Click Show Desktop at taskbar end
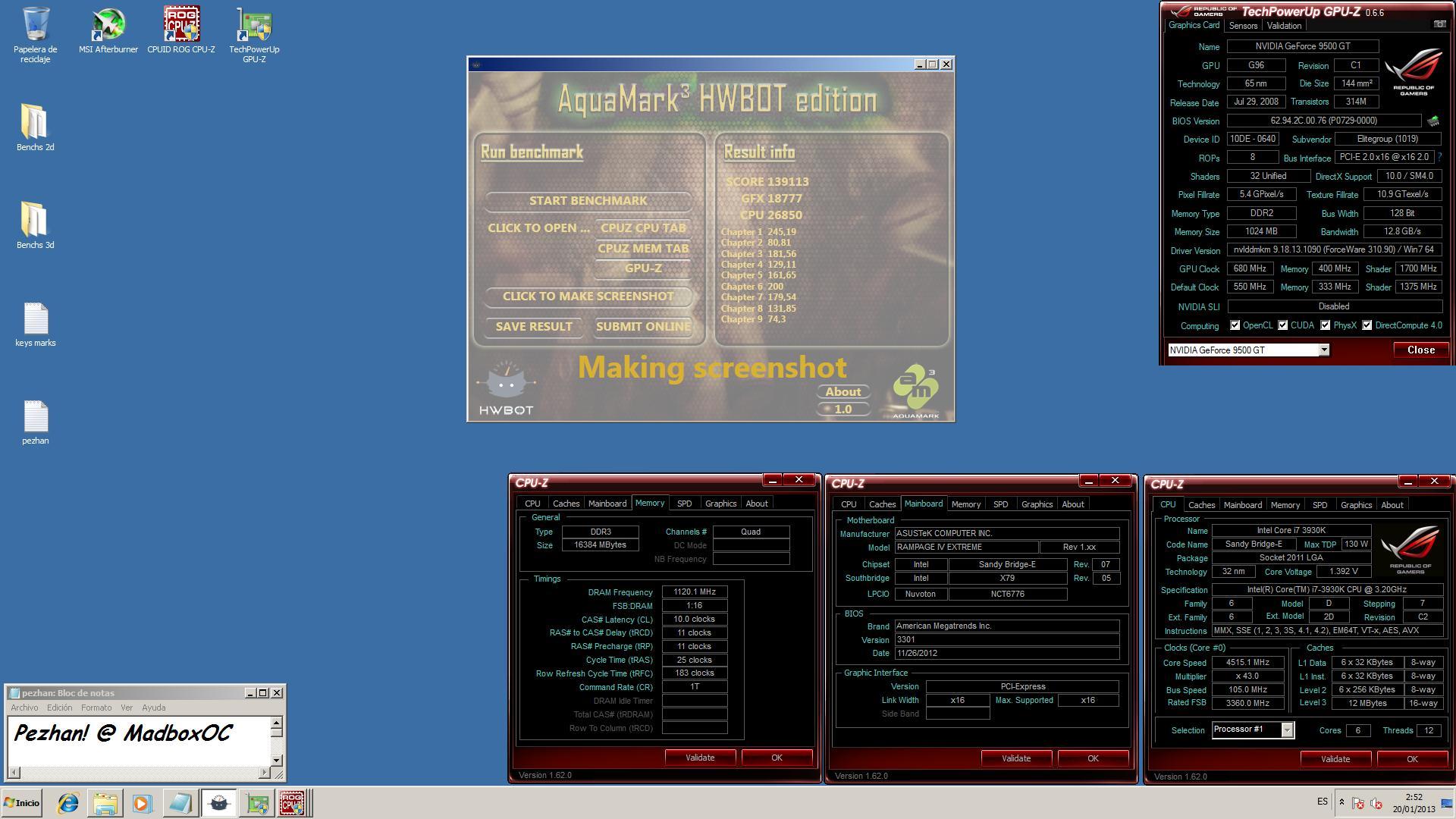Image resolution: width=1456 pixels, height=819 pixels. pyautogui.click(x=1446, y=803)
